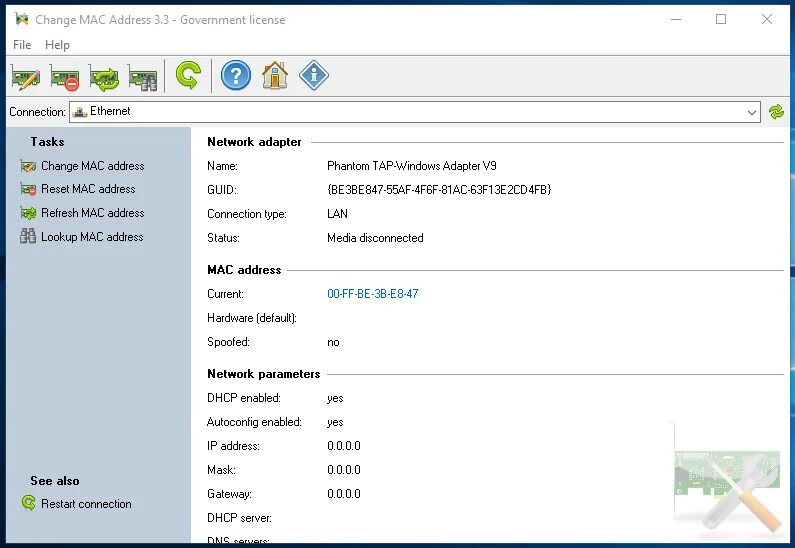Screen dimensions: 795x548
Task: Click the IP address value 0.0.0.0
Action: [x=344, y=446]
